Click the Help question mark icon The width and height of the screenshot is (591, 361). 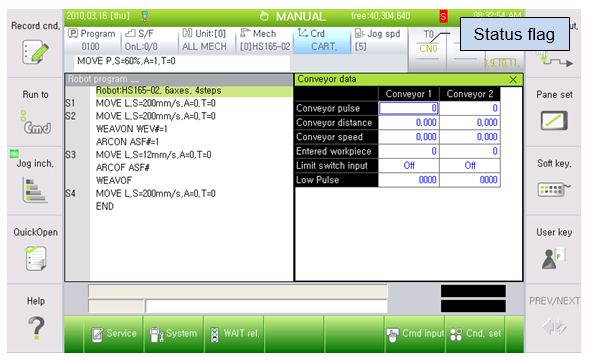pyautogui.click(x=36, y=328)
